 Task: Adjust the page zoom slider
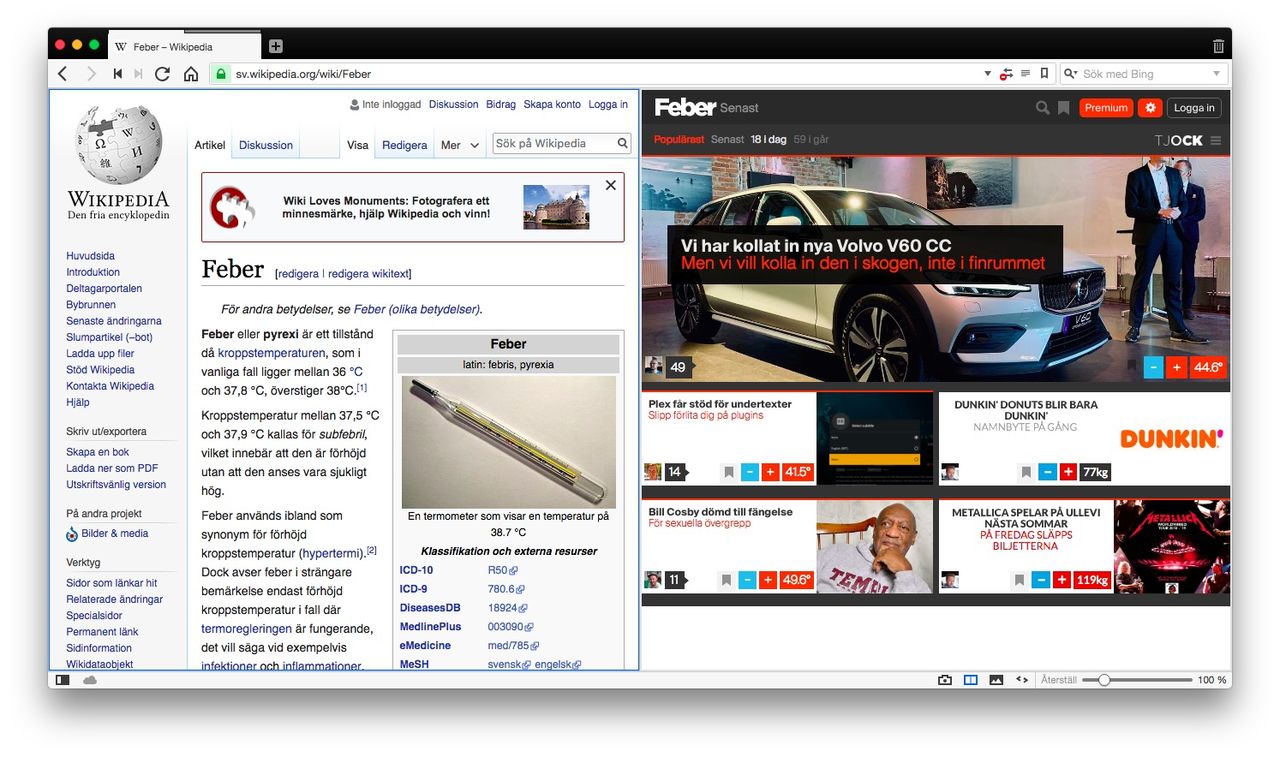[1138, 680]
